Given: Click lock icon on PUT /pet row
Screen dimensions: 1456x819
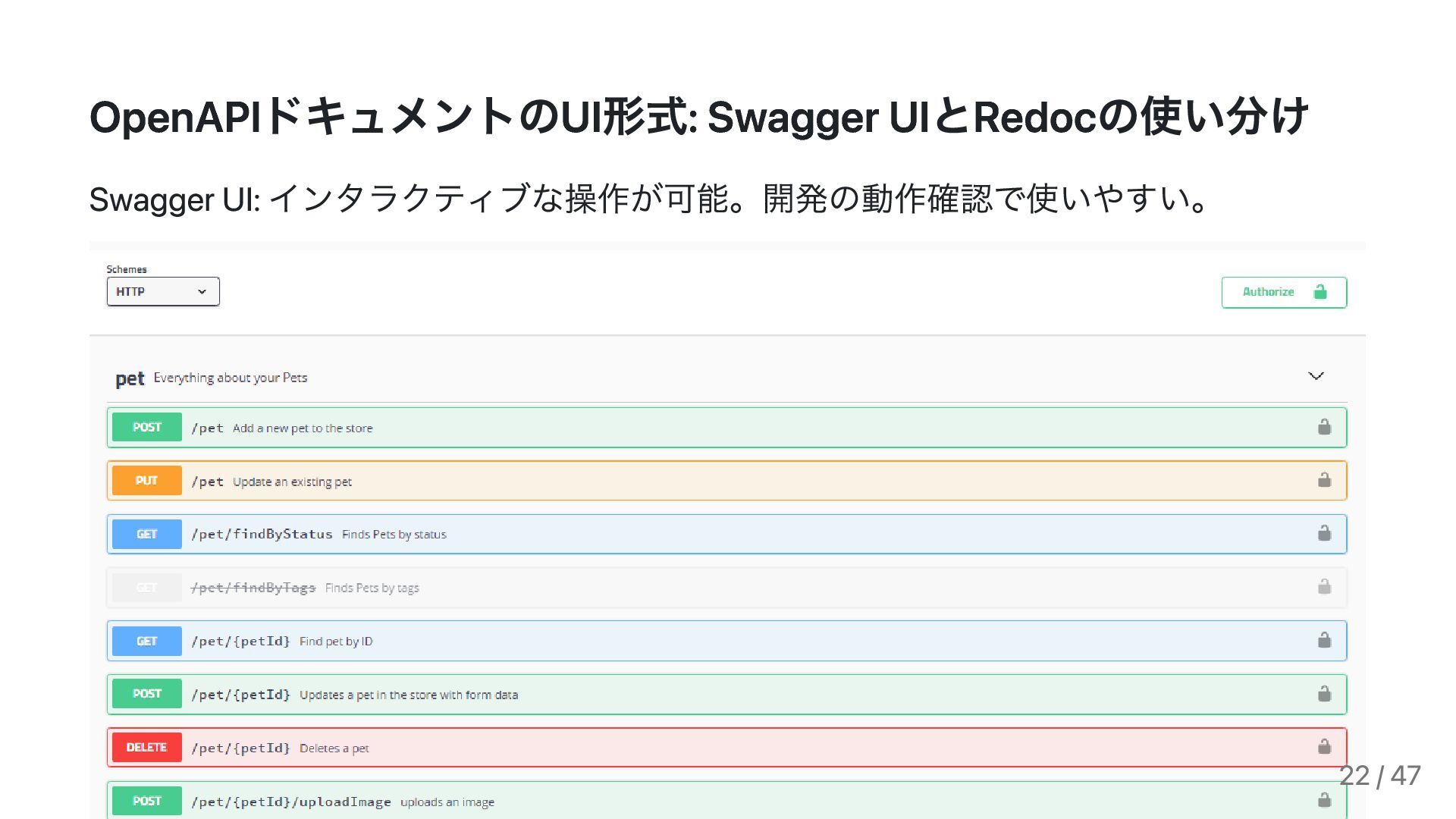Looking at the screenshot, I should [1324, 480].
